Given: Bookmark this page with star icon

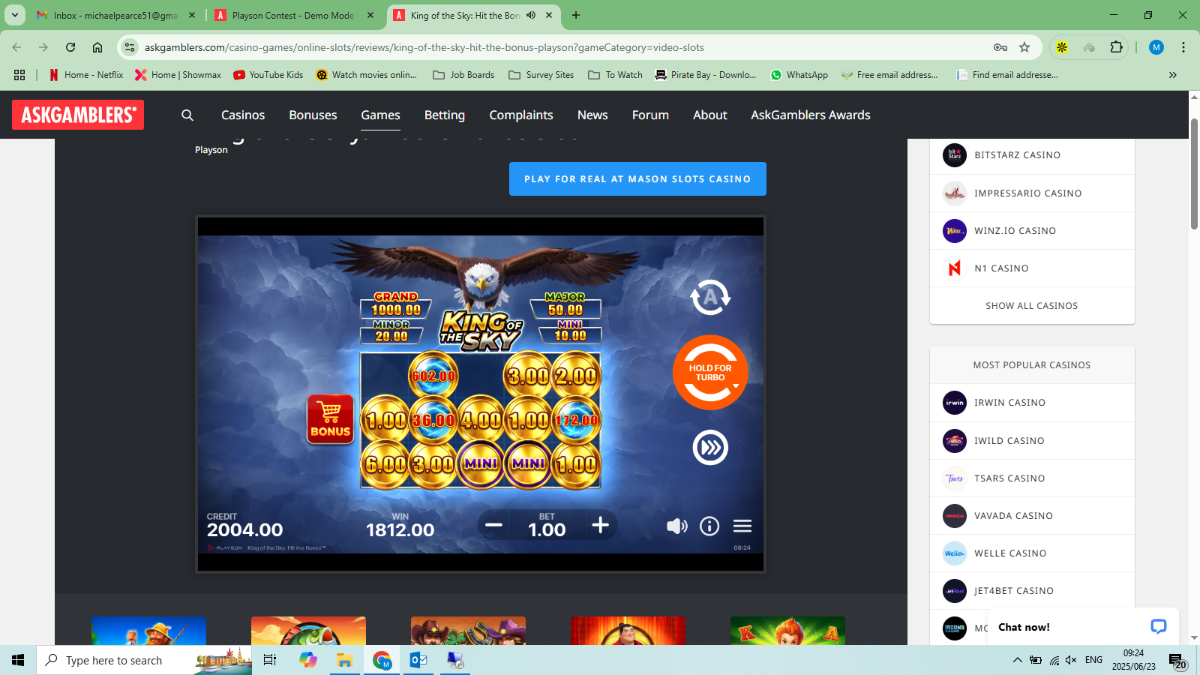Looking at the screenshot, I should (1024, 47).
